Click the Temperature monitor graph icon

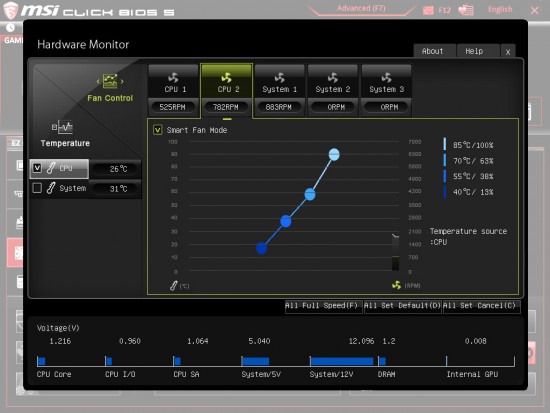click(62, 127)
